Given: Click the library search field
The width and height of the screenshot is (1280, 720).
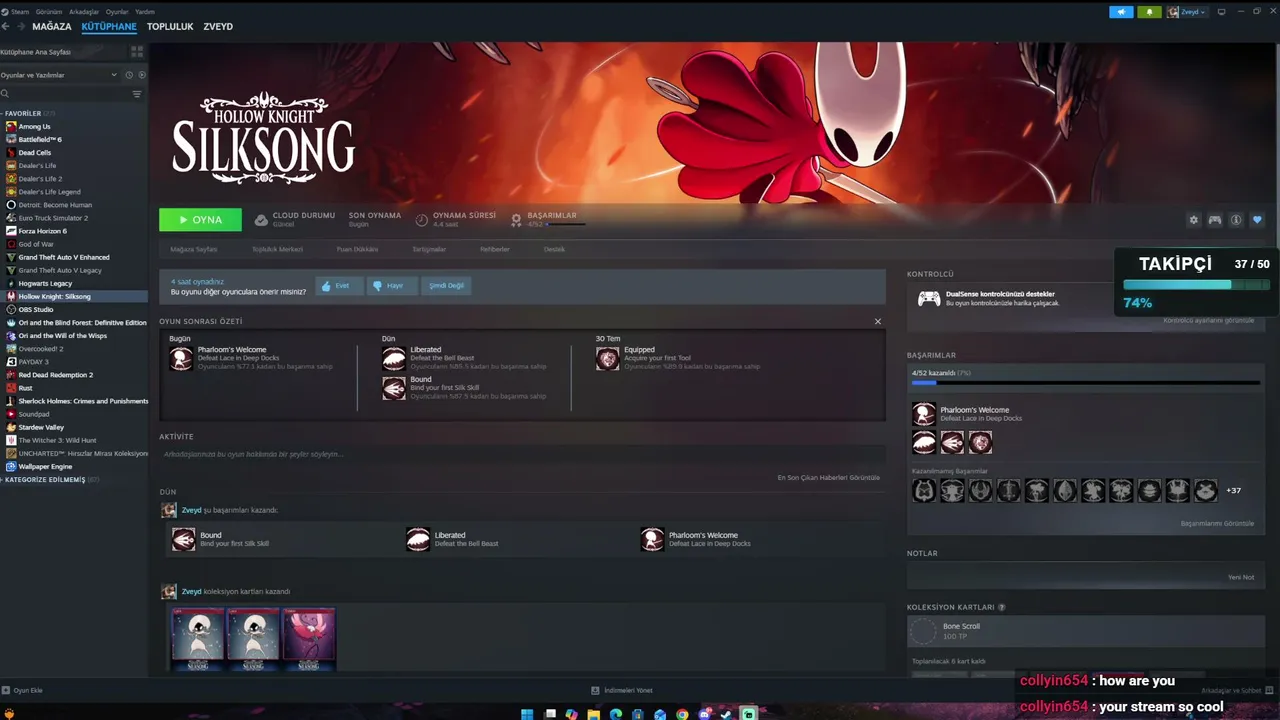Looking at the screenshot, I should (x=64, y=94).
